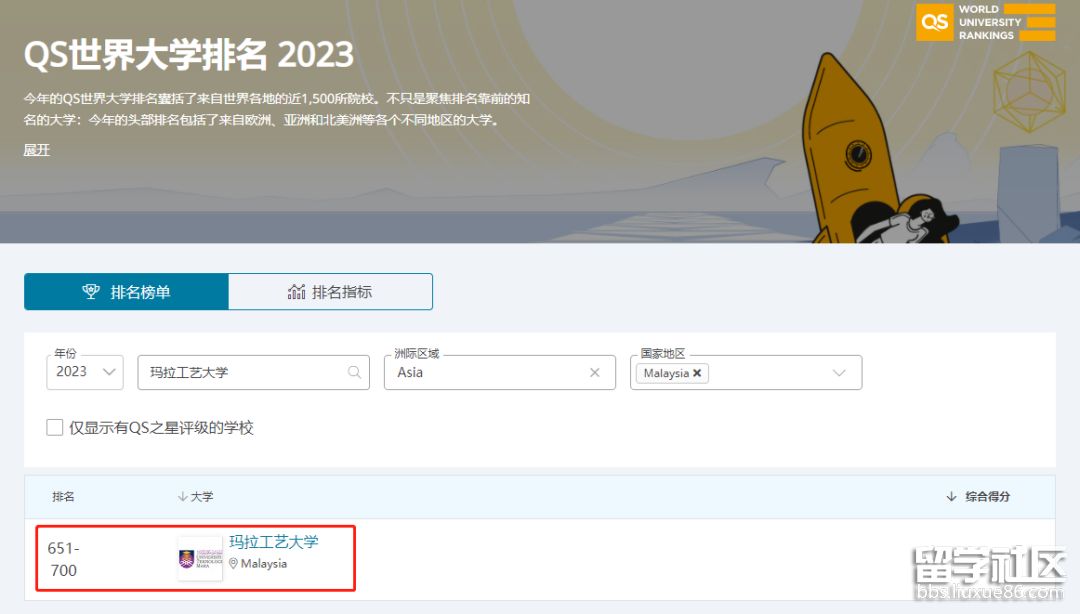Open the year 2023 dropdown

tap(85, 372)
